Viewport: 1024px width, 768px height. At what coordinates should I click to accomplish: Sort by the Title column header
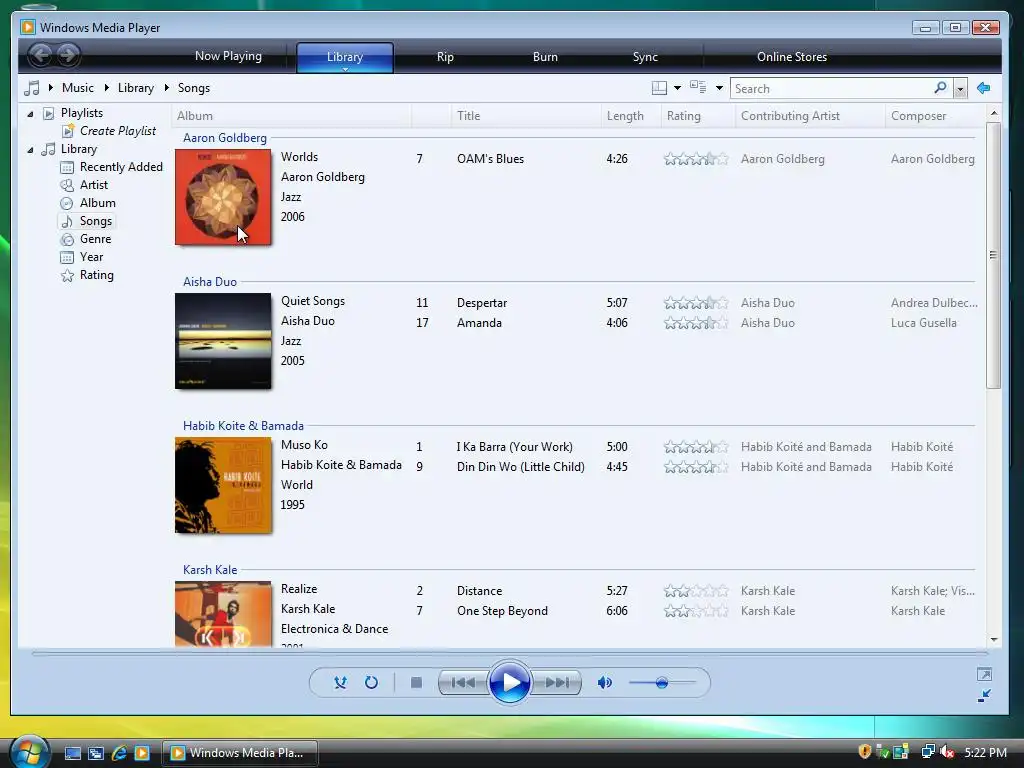526,116
